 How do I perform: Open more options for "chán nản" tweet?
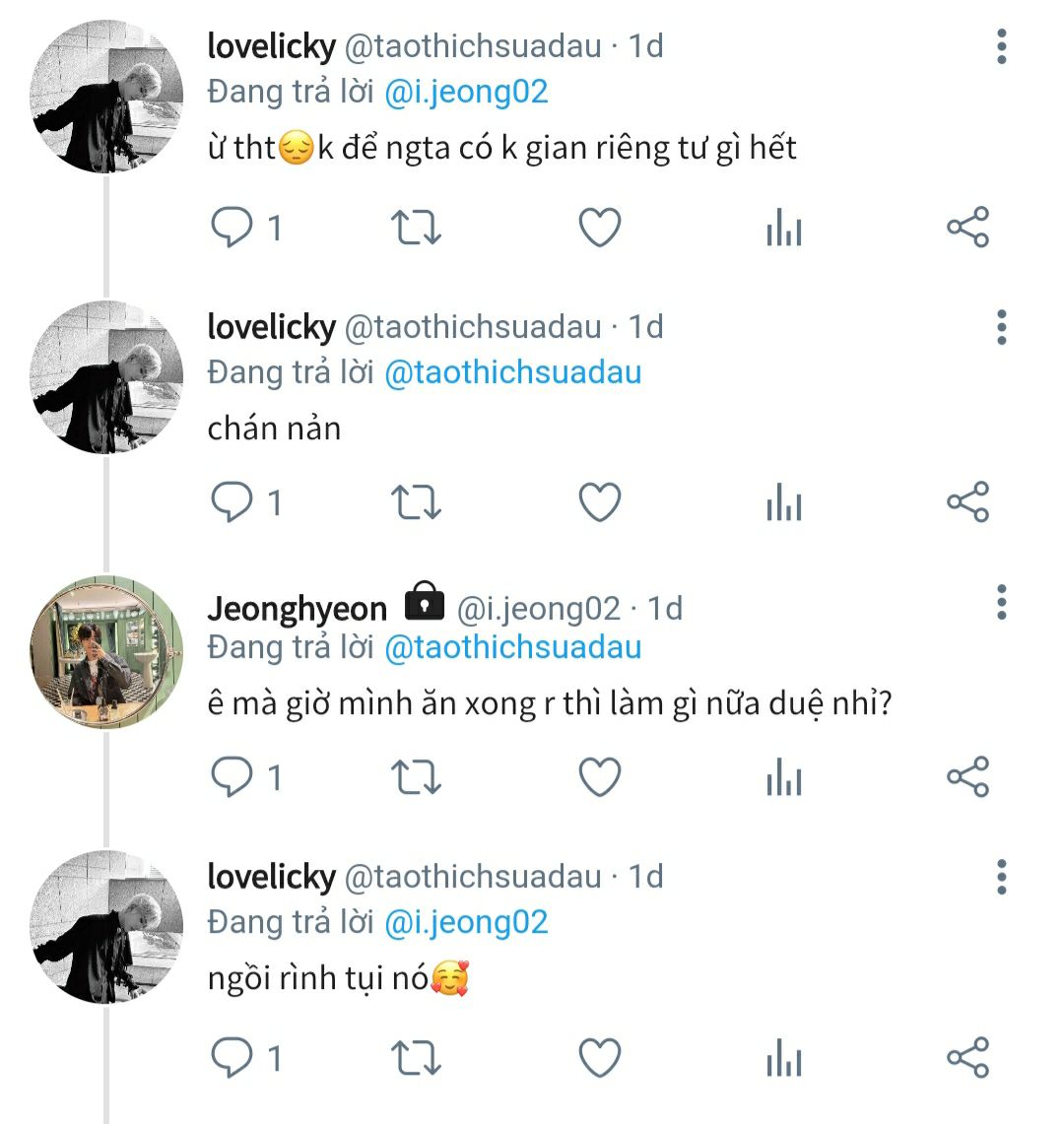[1002, 327]
